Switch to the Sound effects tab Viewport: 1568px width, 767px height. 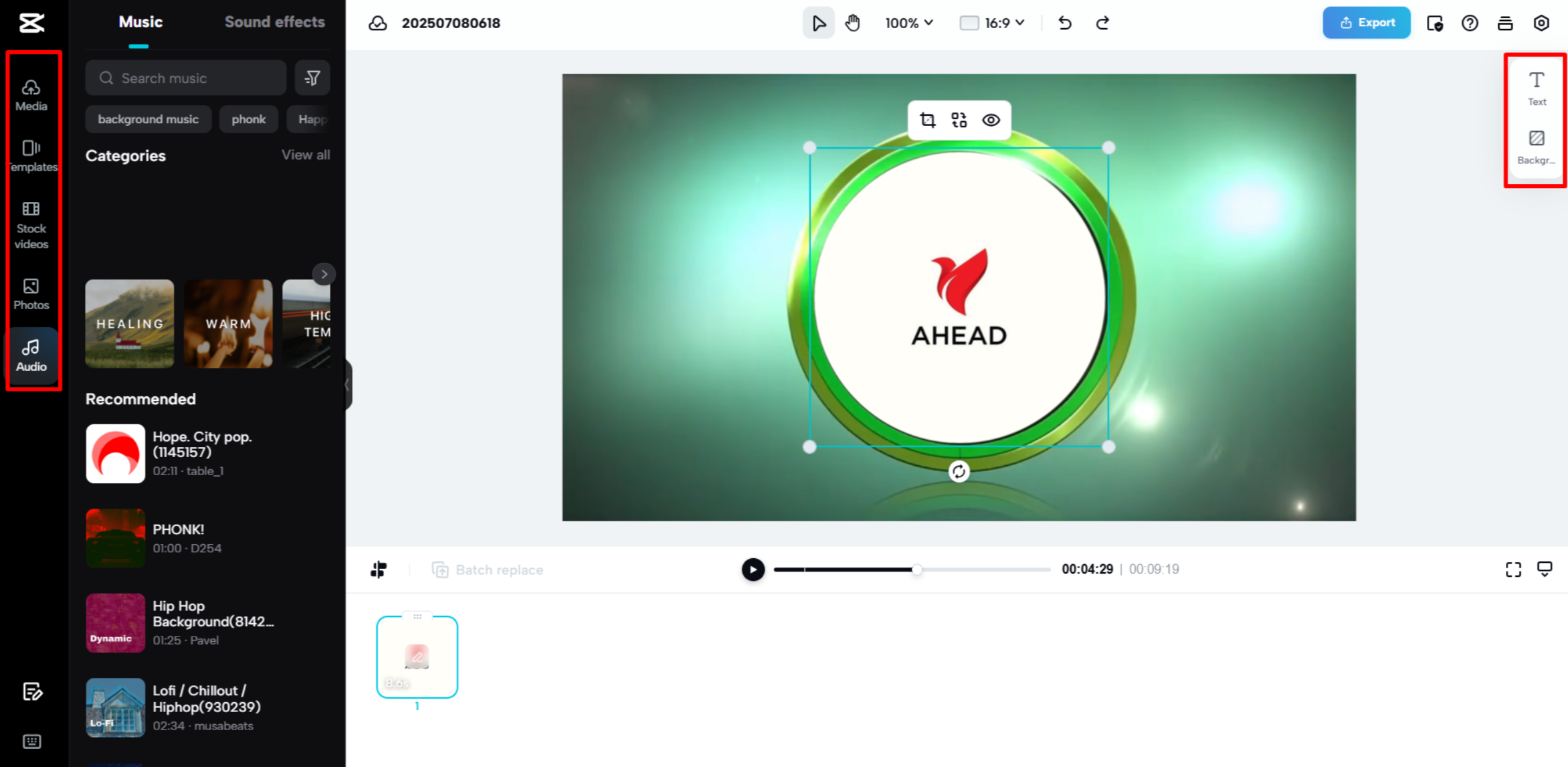pos(274,22)
